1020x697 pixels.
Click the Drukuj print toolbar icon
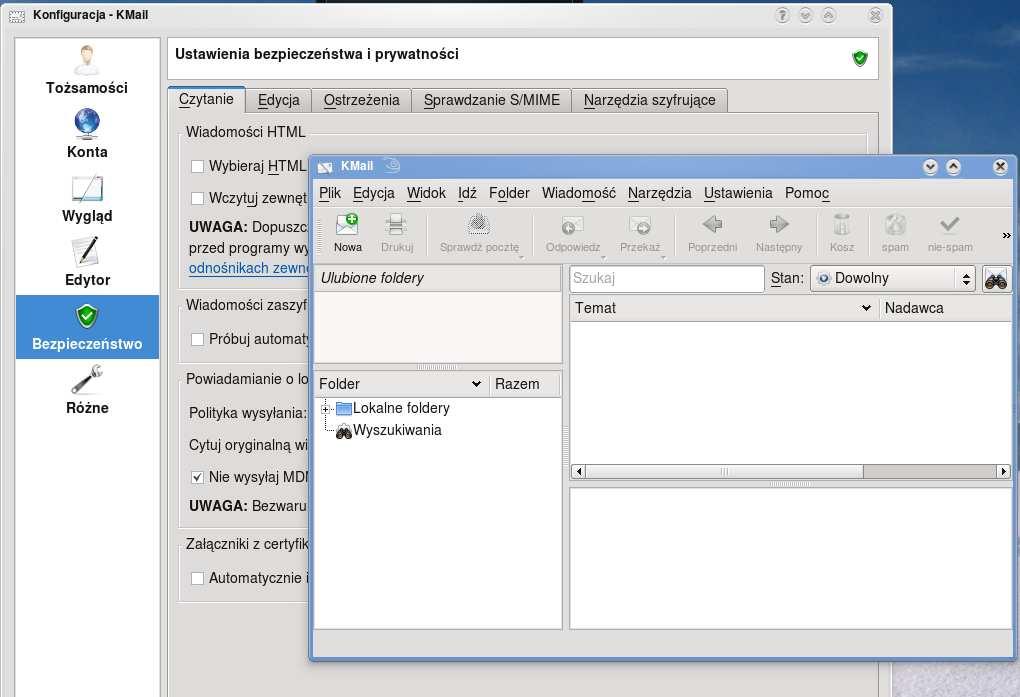(397, 233)
